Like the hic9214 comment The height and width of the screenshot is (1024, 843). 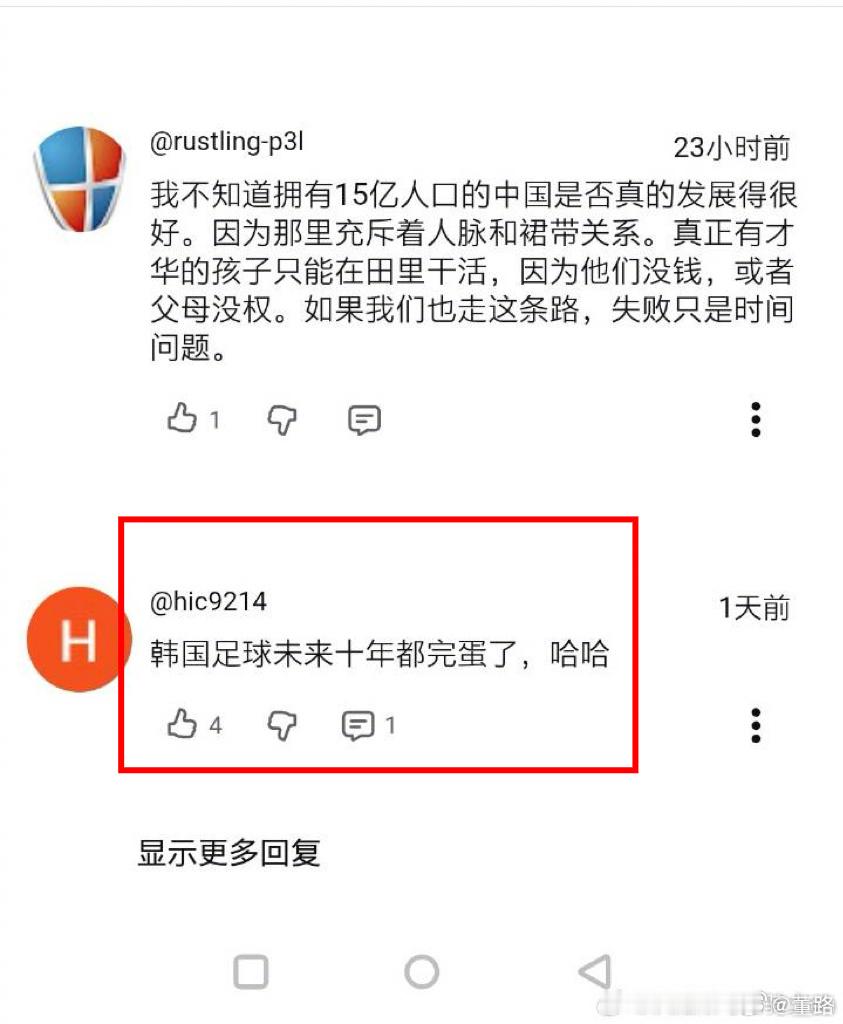[182, 724]
